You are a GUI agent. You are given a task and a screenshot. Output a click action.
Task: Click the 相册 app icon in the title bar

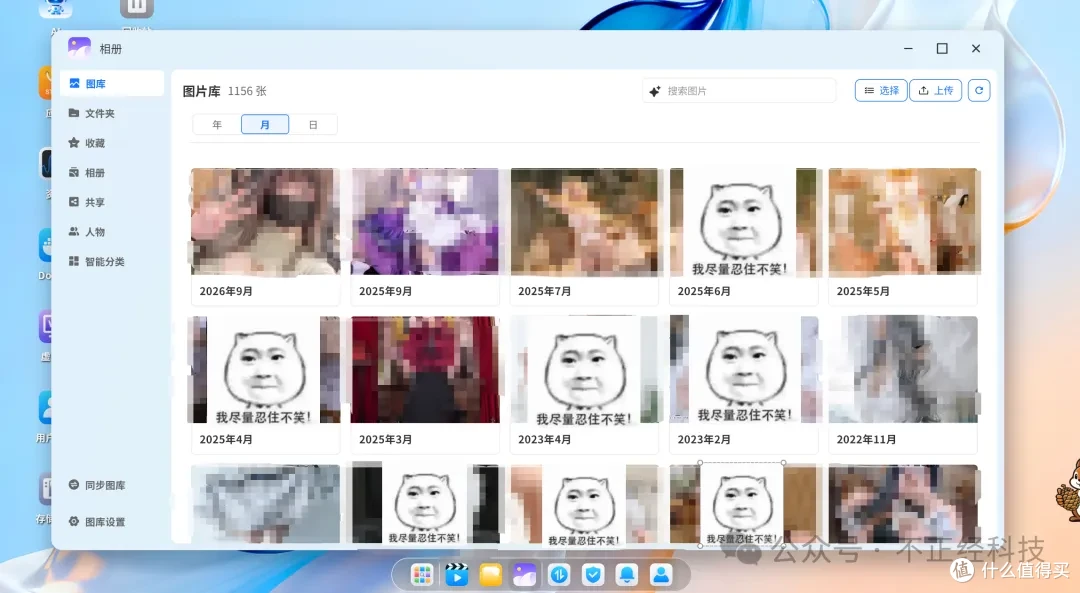click(79, 48)
